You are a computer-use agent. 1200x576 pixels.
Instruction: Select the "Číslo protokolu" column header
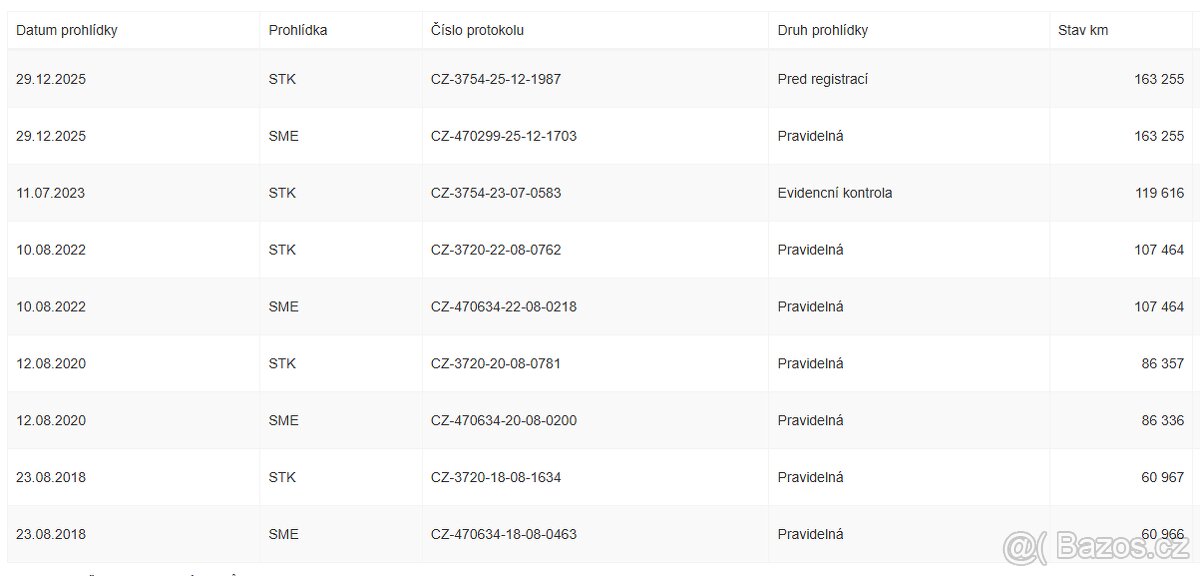pos(477,30)
